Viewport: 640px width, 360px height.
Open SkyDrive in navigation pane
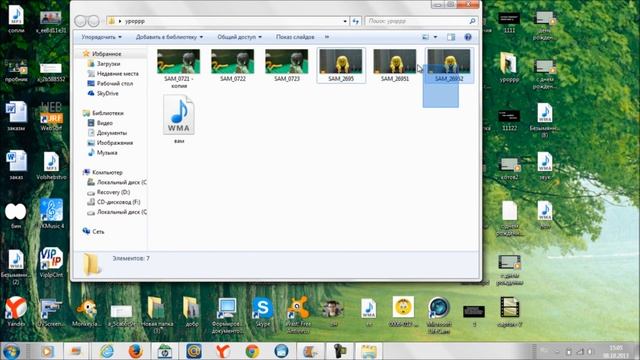(x=107, y=93)
